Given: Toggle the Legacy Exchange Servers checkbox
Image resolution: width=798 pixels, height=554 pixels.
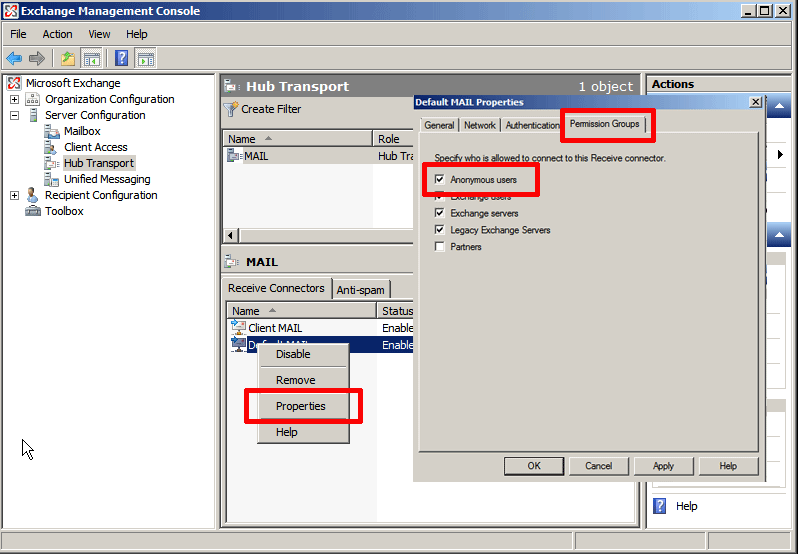Looking at the screenshot, I should pos(440,229).
